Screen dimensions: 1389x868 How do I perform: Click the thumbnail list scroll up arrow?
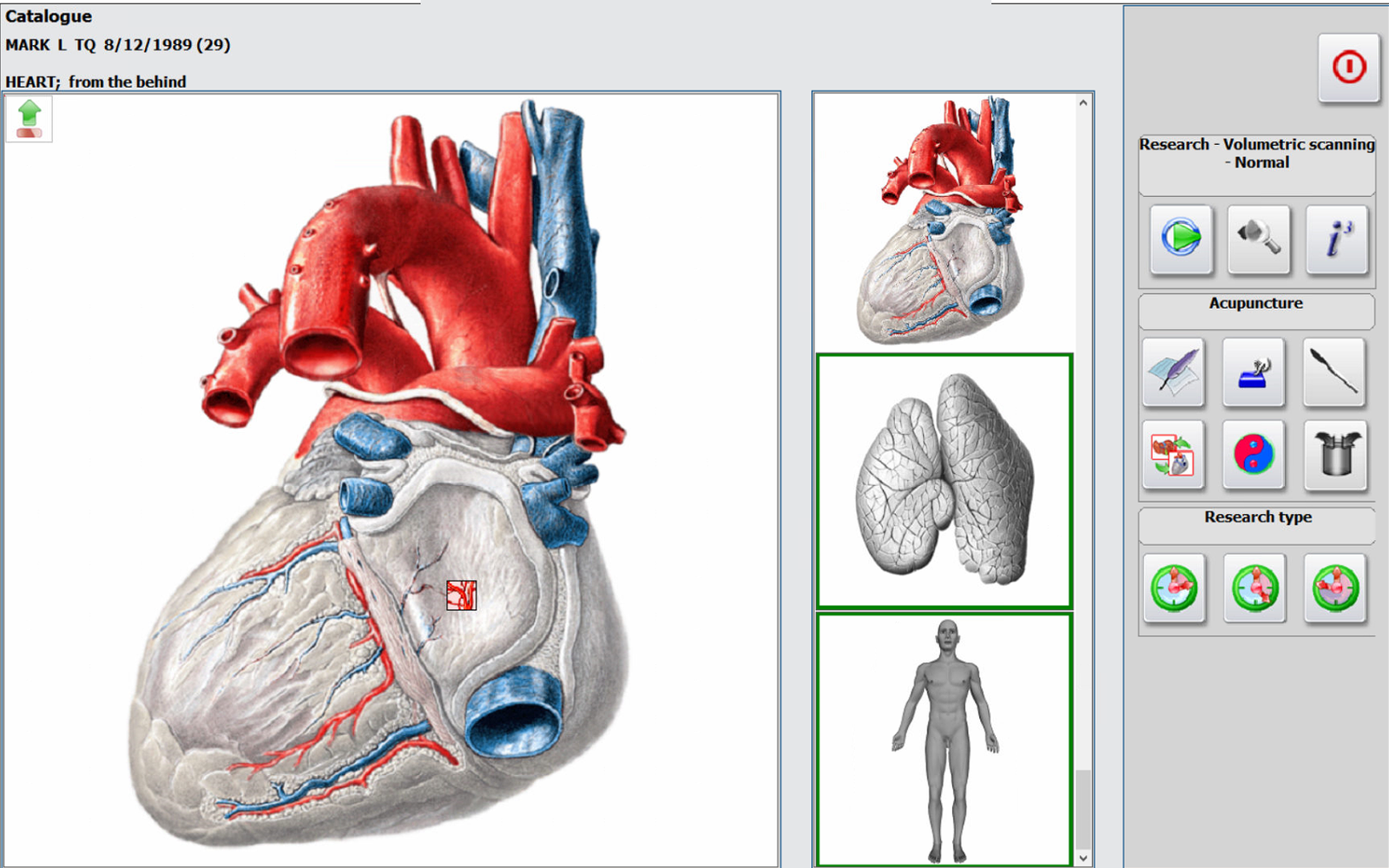1083,102
